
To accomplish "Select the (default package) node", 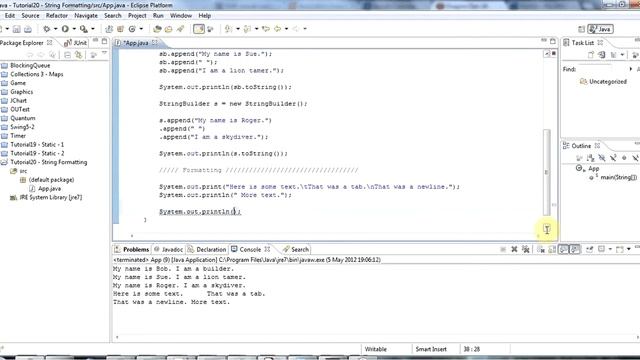I will point(51,180).
